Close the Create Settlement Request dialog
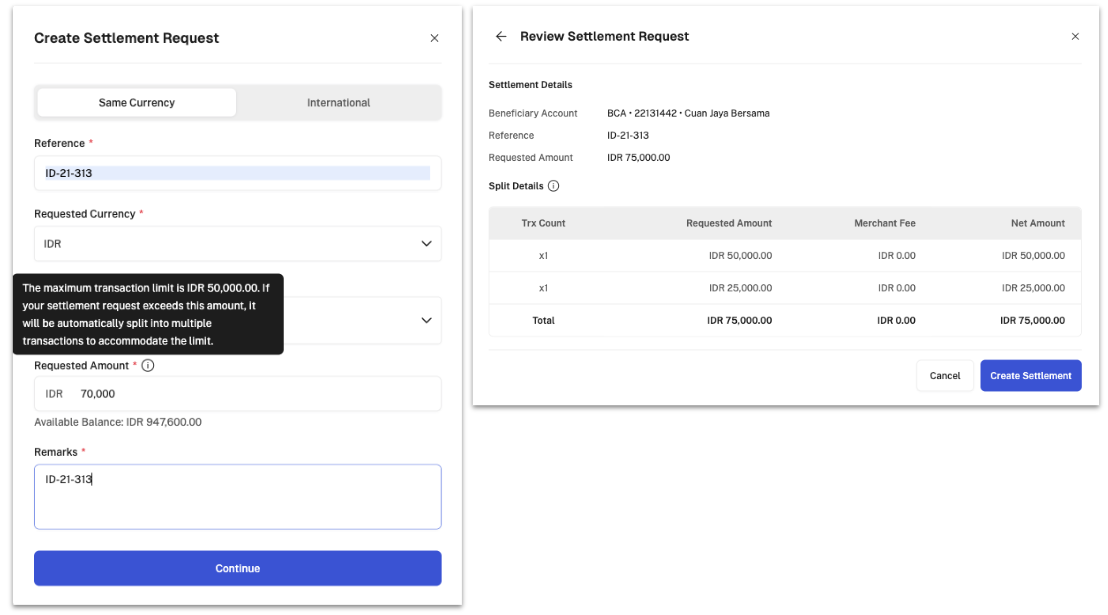This screenshot has height=615, width=1108. click(x=434, y=38)
